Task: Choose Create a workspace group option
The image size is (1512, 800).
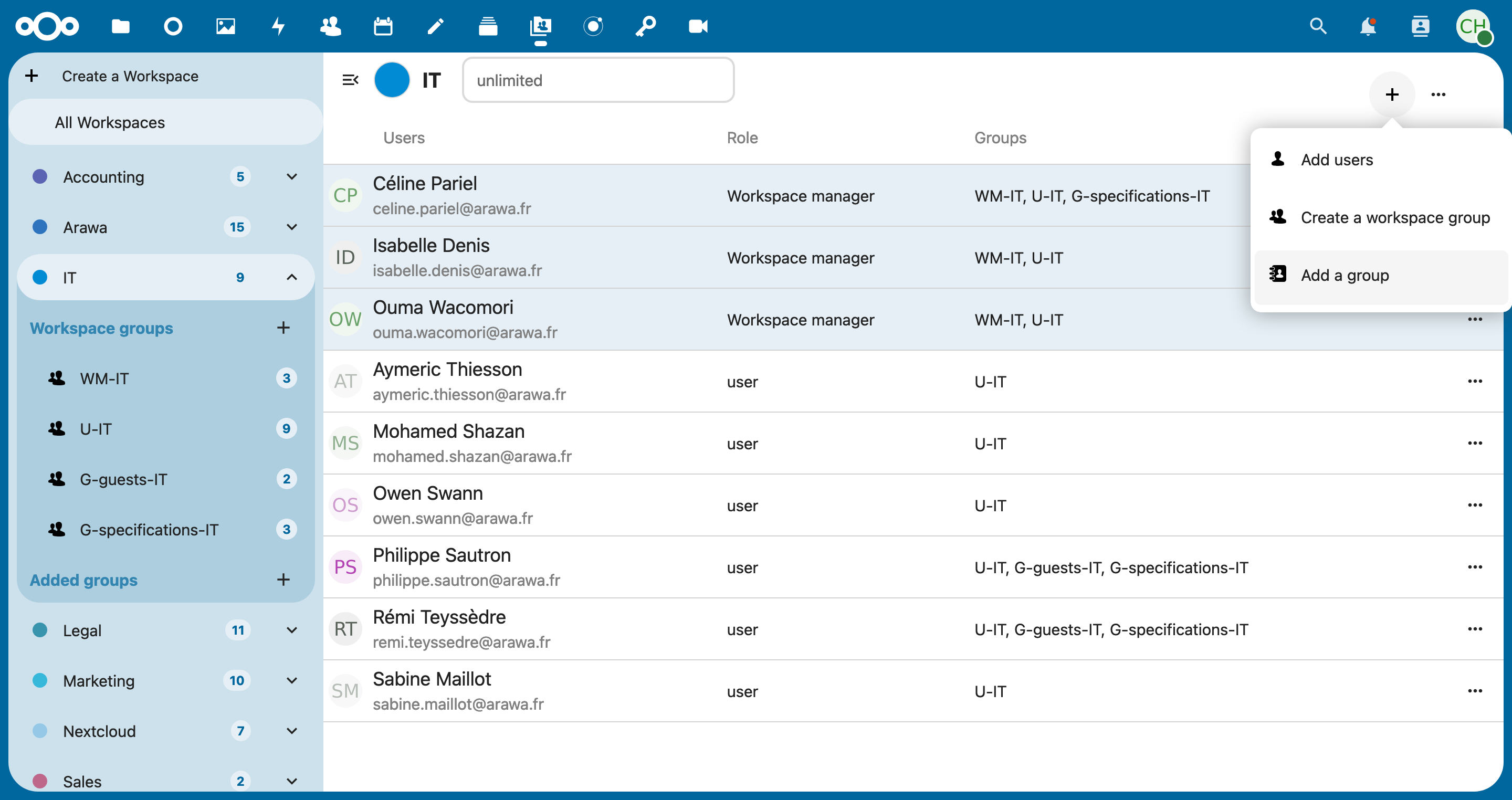Action: pos(1394,217)
